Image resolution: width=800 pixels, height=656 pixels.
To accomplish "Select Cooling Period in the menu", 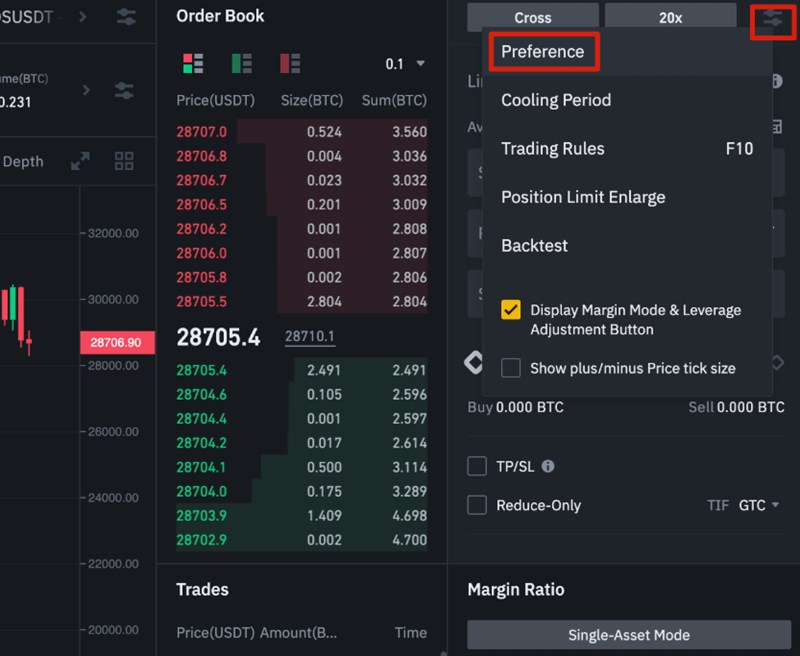I will coord(556,100).
